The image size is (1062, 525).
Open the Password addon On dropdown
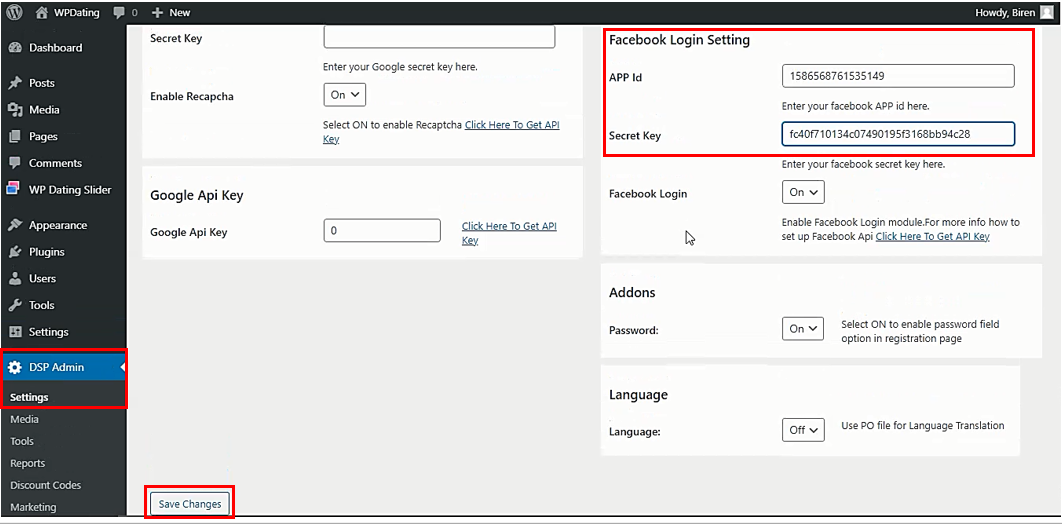(x=803, y=329)
